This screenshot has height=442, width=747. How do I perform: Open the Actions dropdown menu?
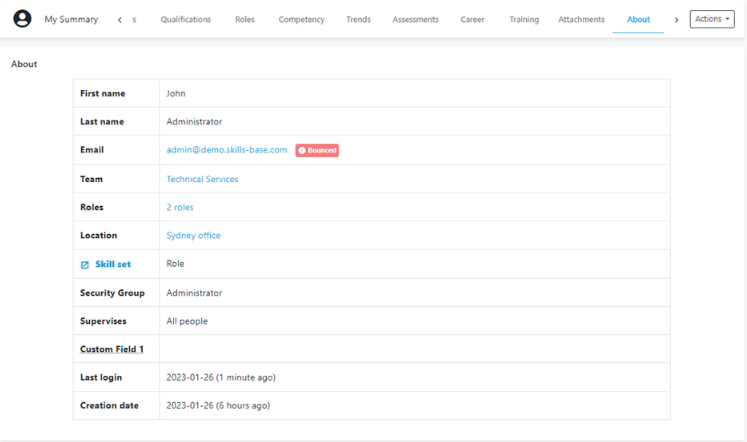point(712,19)
